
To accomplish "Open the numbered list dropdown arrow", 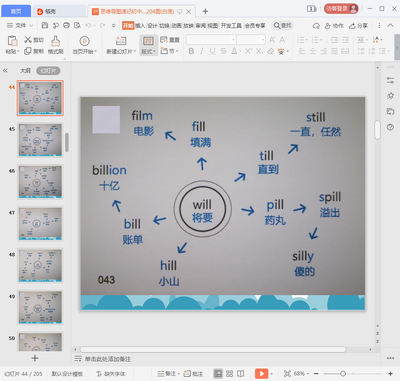I will click(x=321, y=40).
